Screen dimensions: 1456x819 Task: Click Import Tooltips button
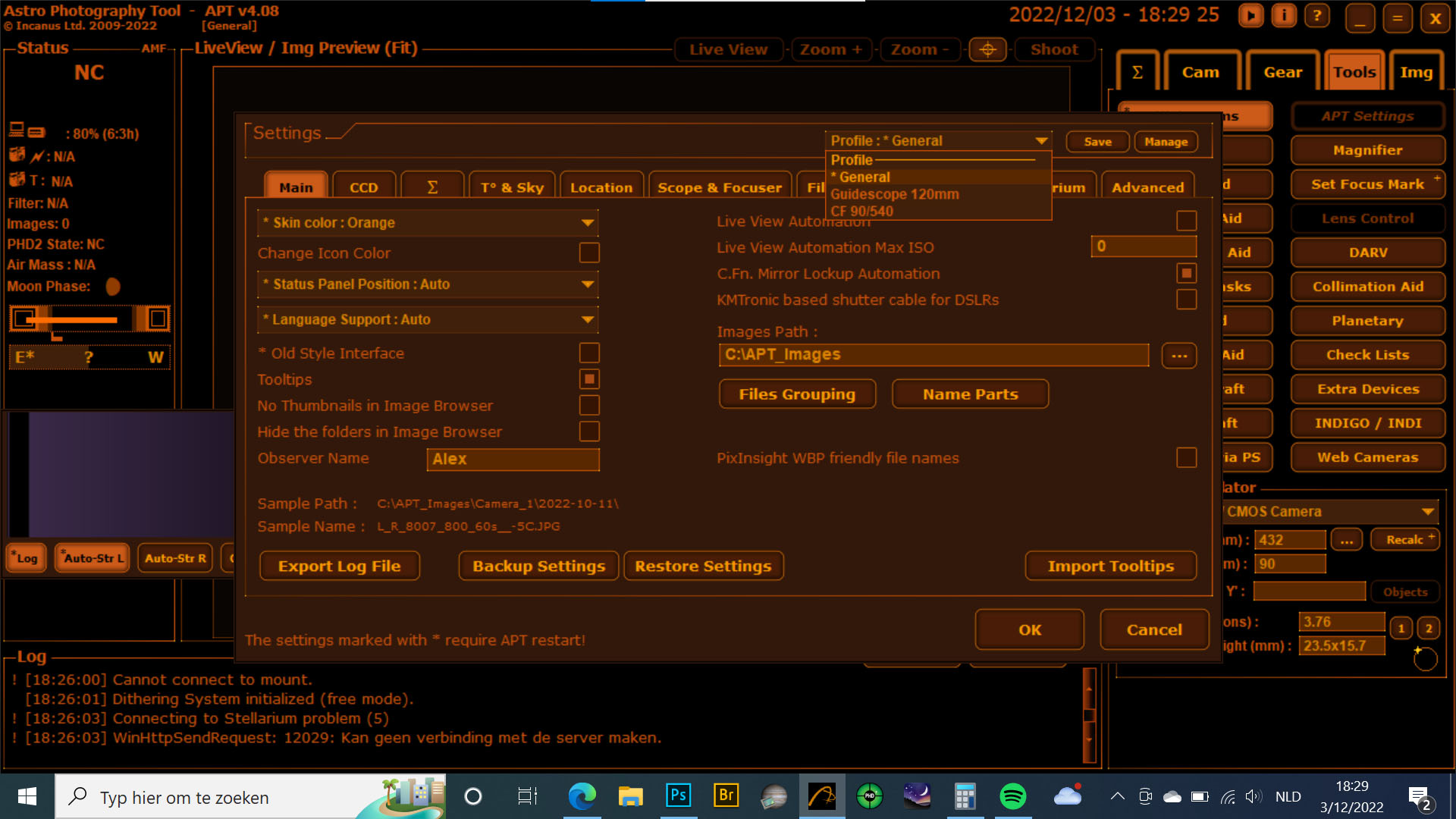coord(1110,566)
